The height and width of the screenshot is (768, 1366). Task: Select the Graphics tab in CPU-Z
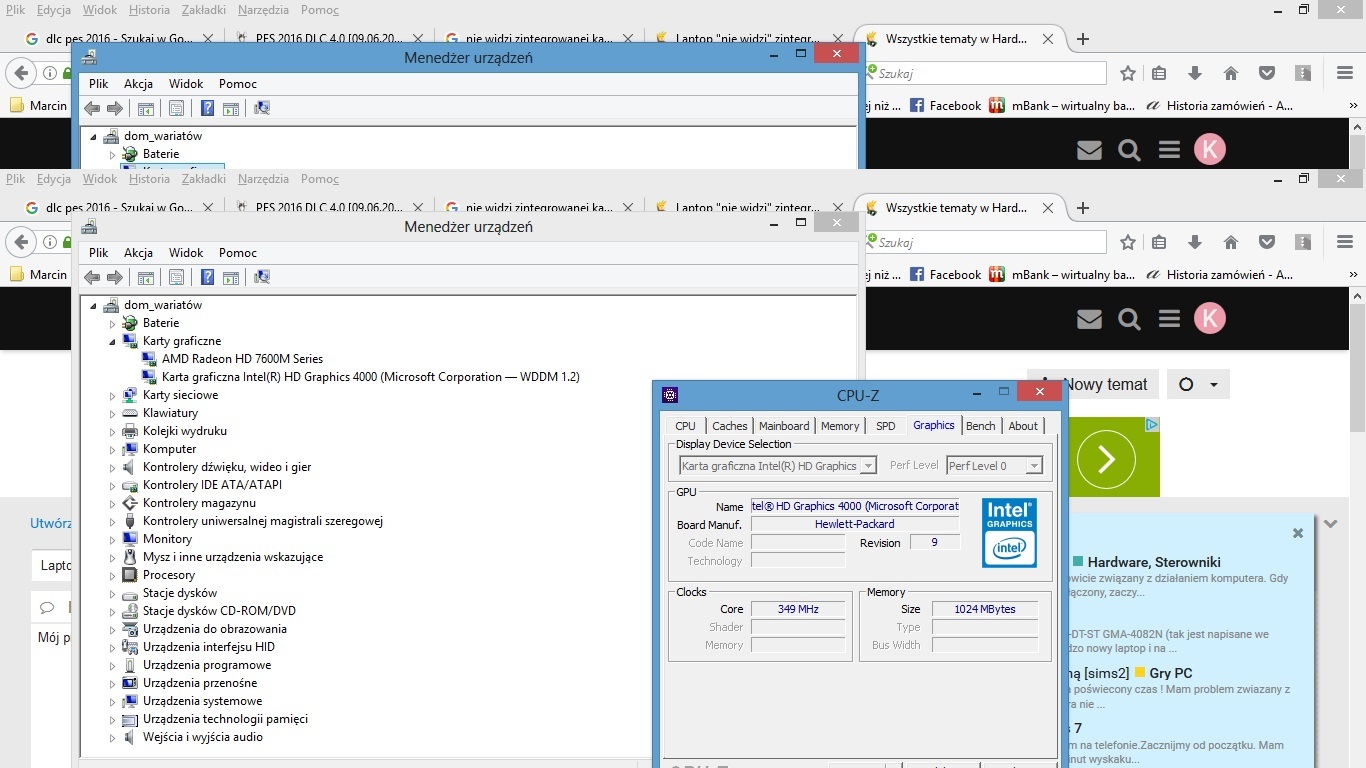point(934,425)
